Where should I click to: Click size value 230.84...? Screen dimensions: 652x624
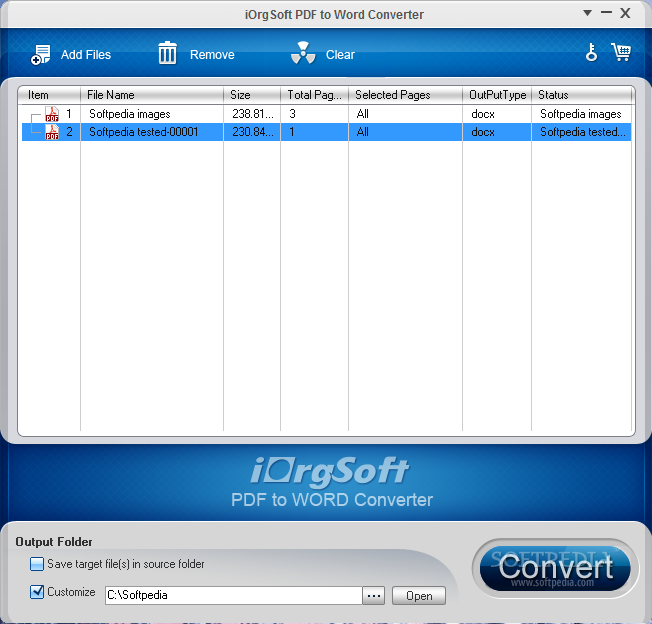(x=253, y=132)
